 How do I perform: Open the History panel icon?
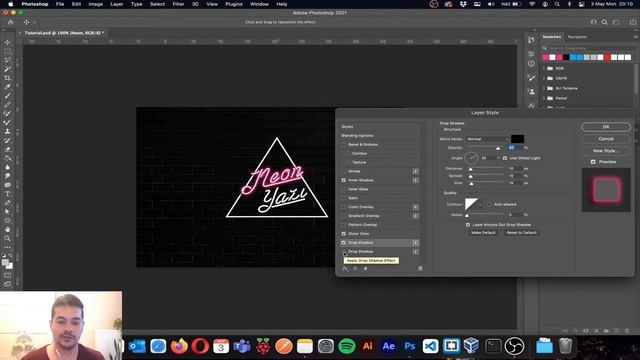coord(531,40)
